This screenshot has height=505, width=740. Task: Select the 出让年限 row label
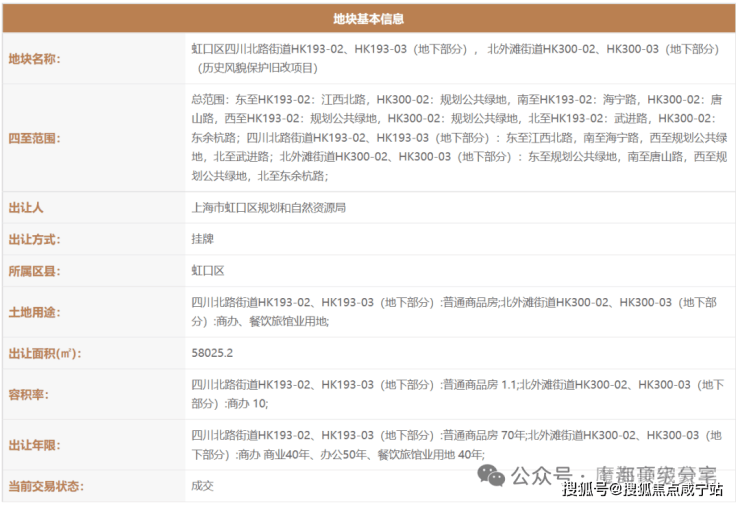(35, 445)
